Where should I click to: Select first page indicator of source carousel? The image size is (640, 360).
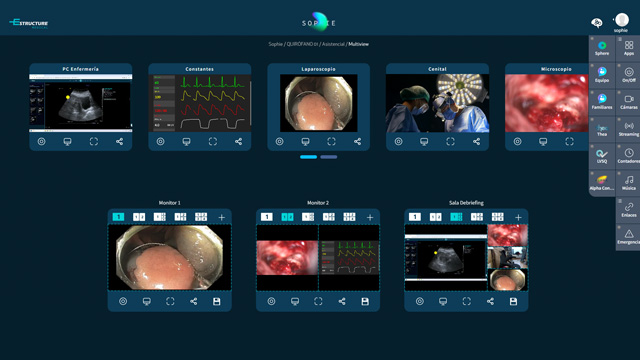point(309,157)
